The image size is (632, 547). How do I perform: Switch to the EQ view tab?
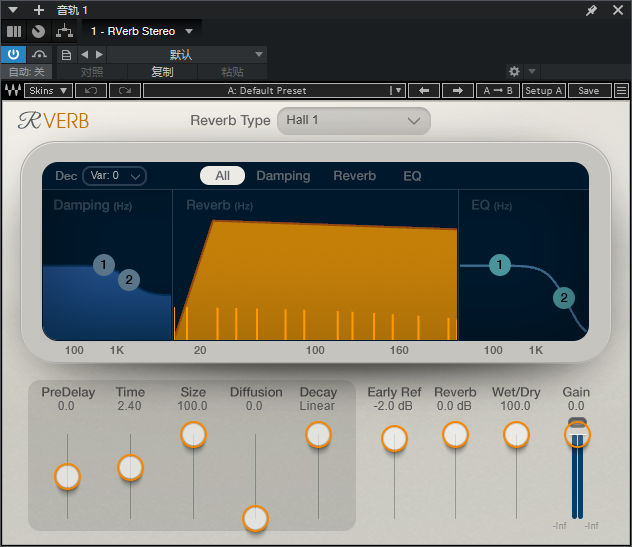coord(412,176)
